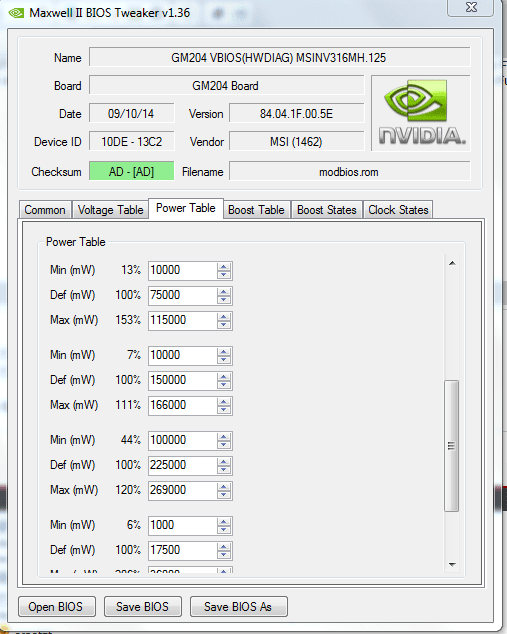Decrease the 75000 Def value with down arrow
Image resolution: width=507 pixels, height=634 pixels.
click(x=224, y=300)
